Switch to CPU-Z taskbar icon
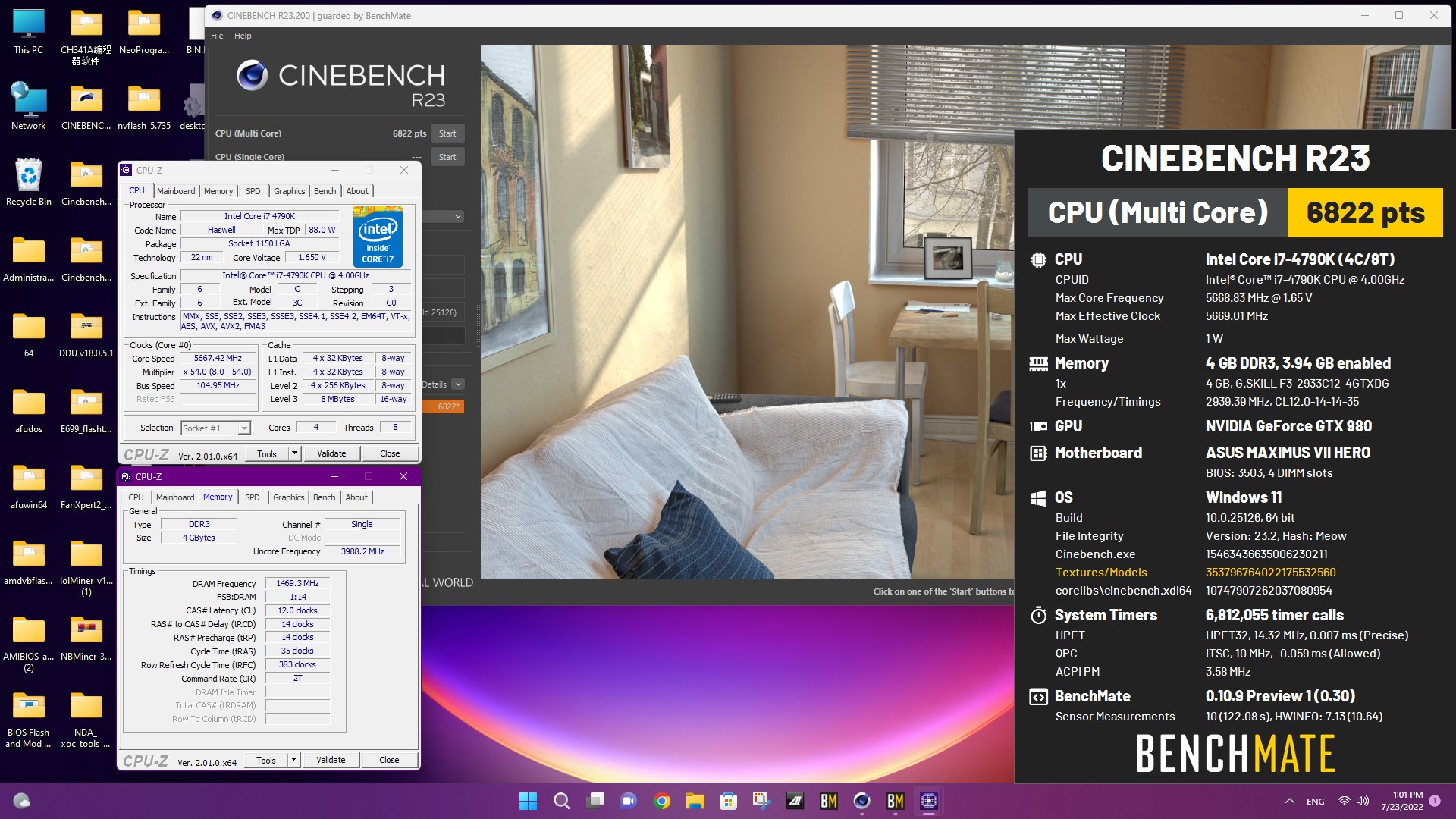The height and width of the screenshot is (819, 1456). (928, 801)
